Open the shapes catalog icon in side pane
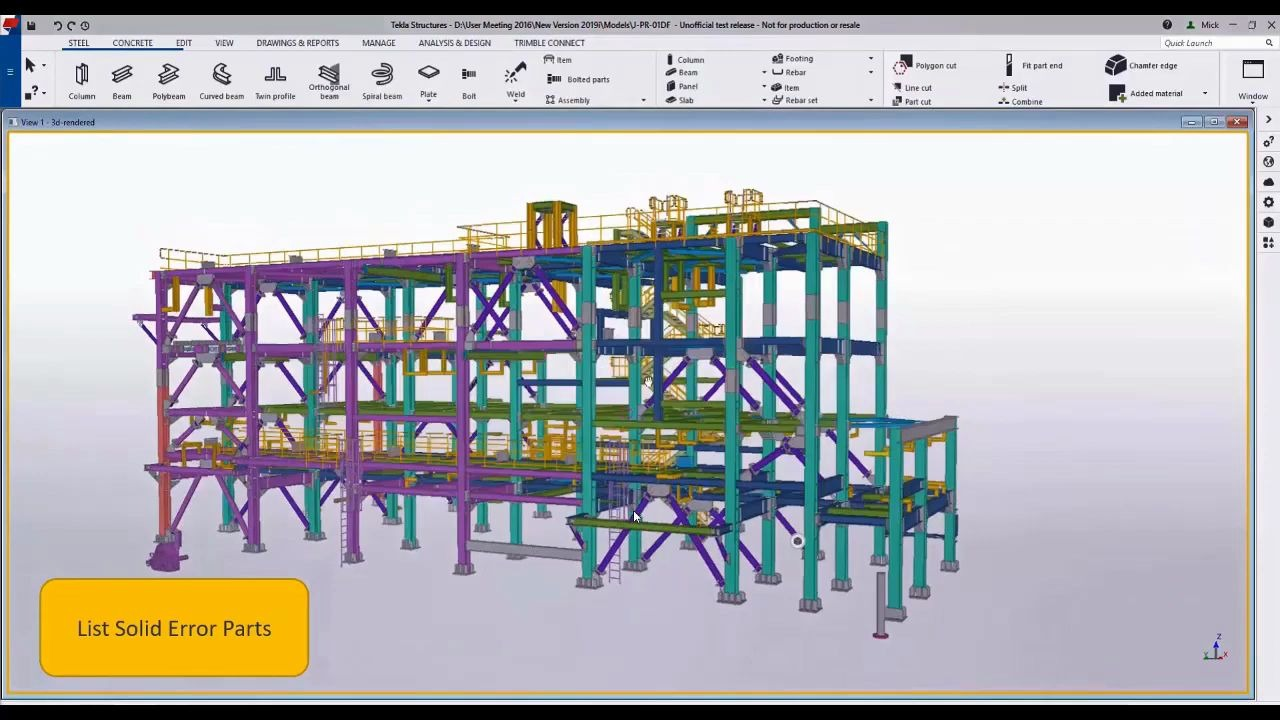Screen dimensions: 1280x720 [1269, 242]
